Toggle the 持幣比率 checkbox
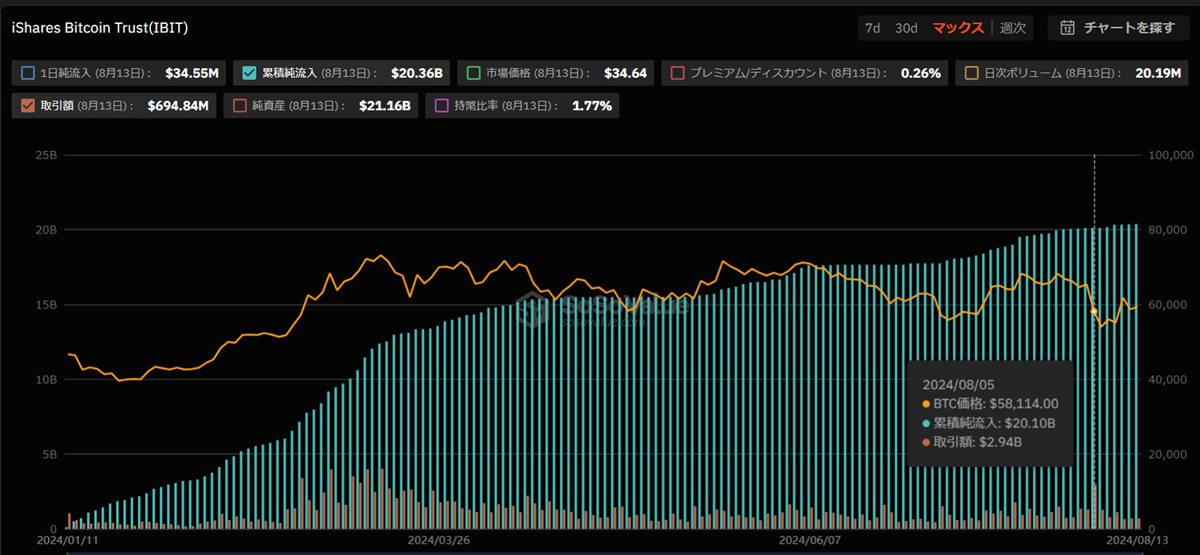The image size is (1200, 555). coord(442,105)
